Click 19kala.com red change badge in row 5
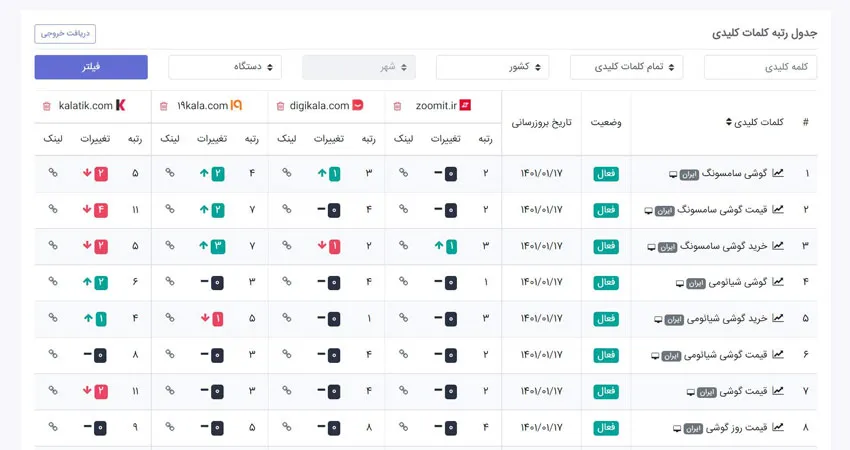The width and height of the screenshot is (850, 450). click(217, 319)
